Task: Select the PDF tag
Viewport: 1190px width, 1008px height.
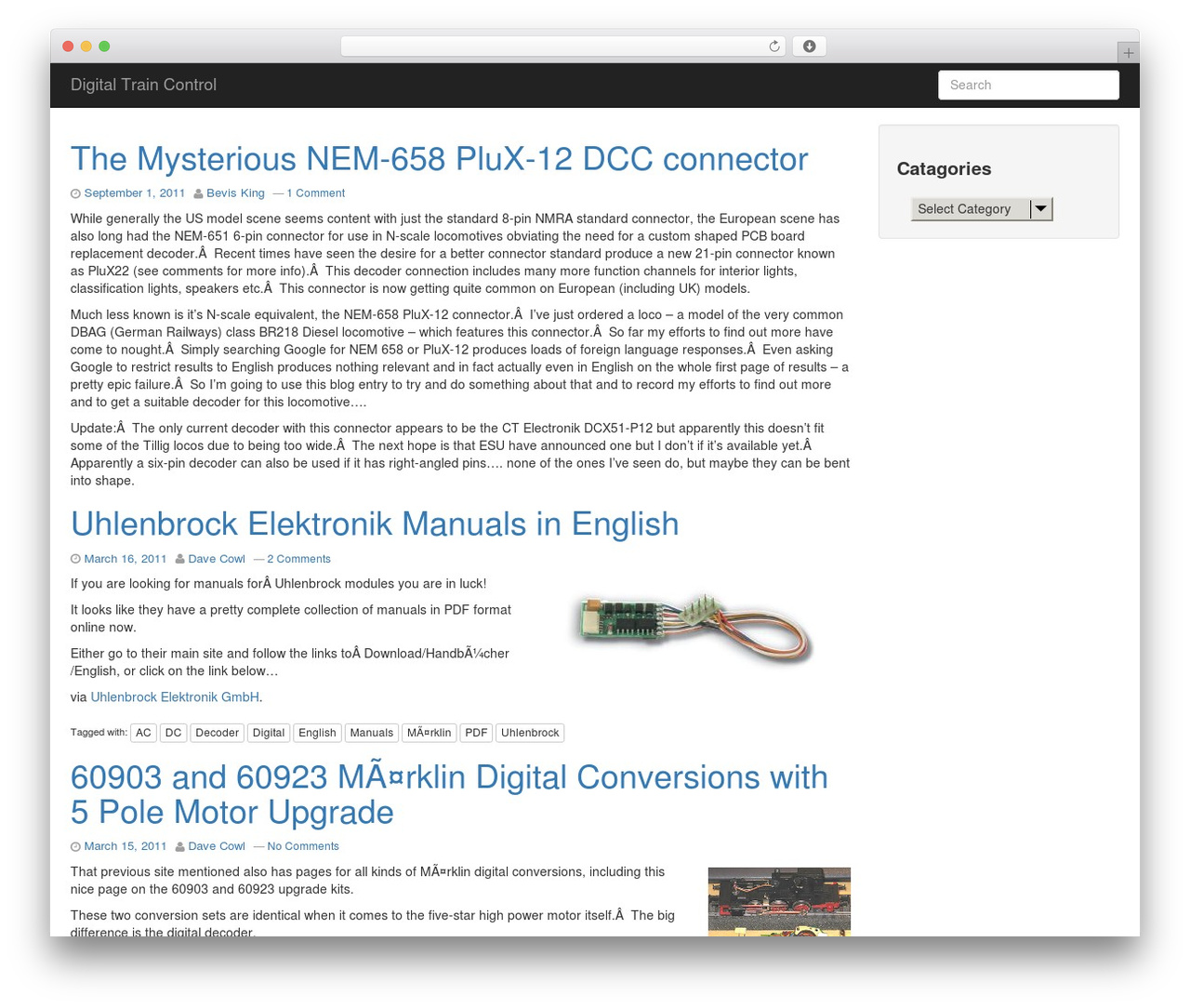Action: click(x=476, y=733)
